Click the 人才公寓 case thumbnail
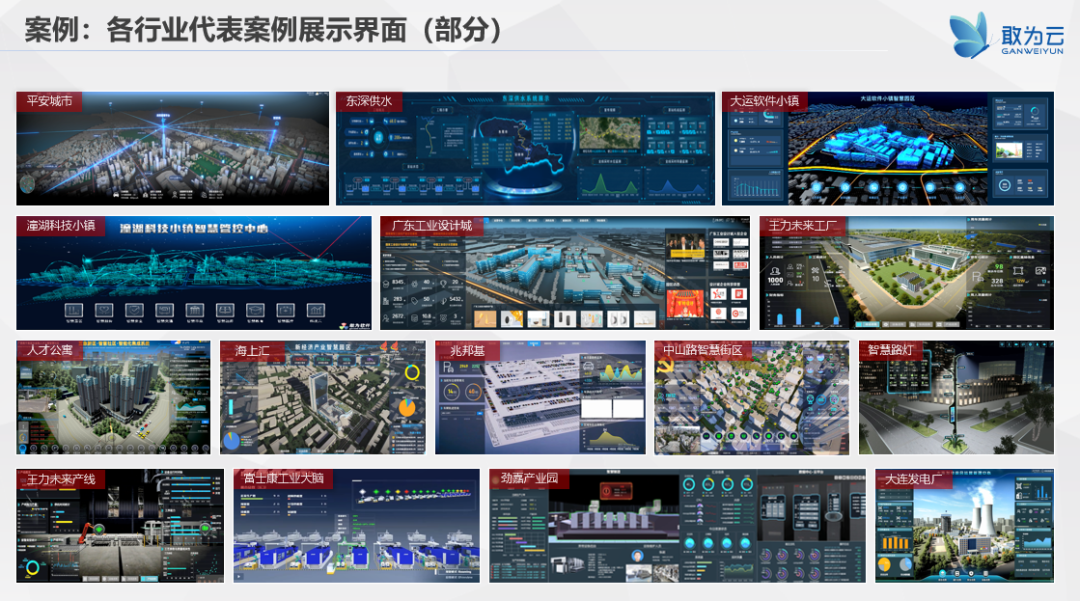This screenshot has height=601, width=1080. [x=114, y=397]
